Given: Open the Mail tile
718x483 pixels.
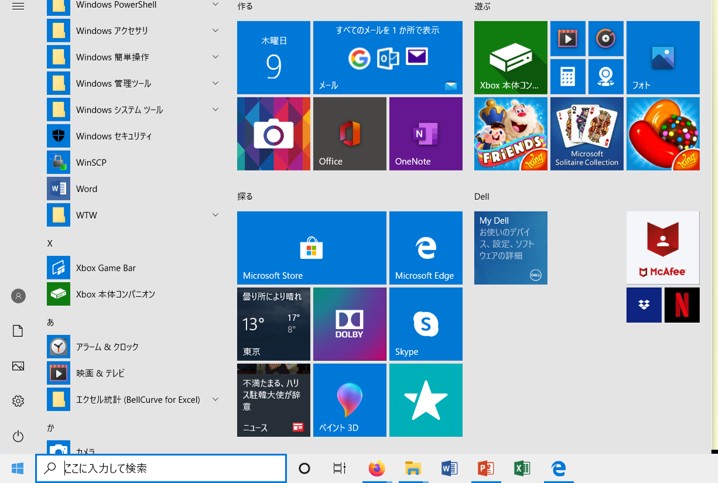Looking at the screenshot, I should pos(388,57).
